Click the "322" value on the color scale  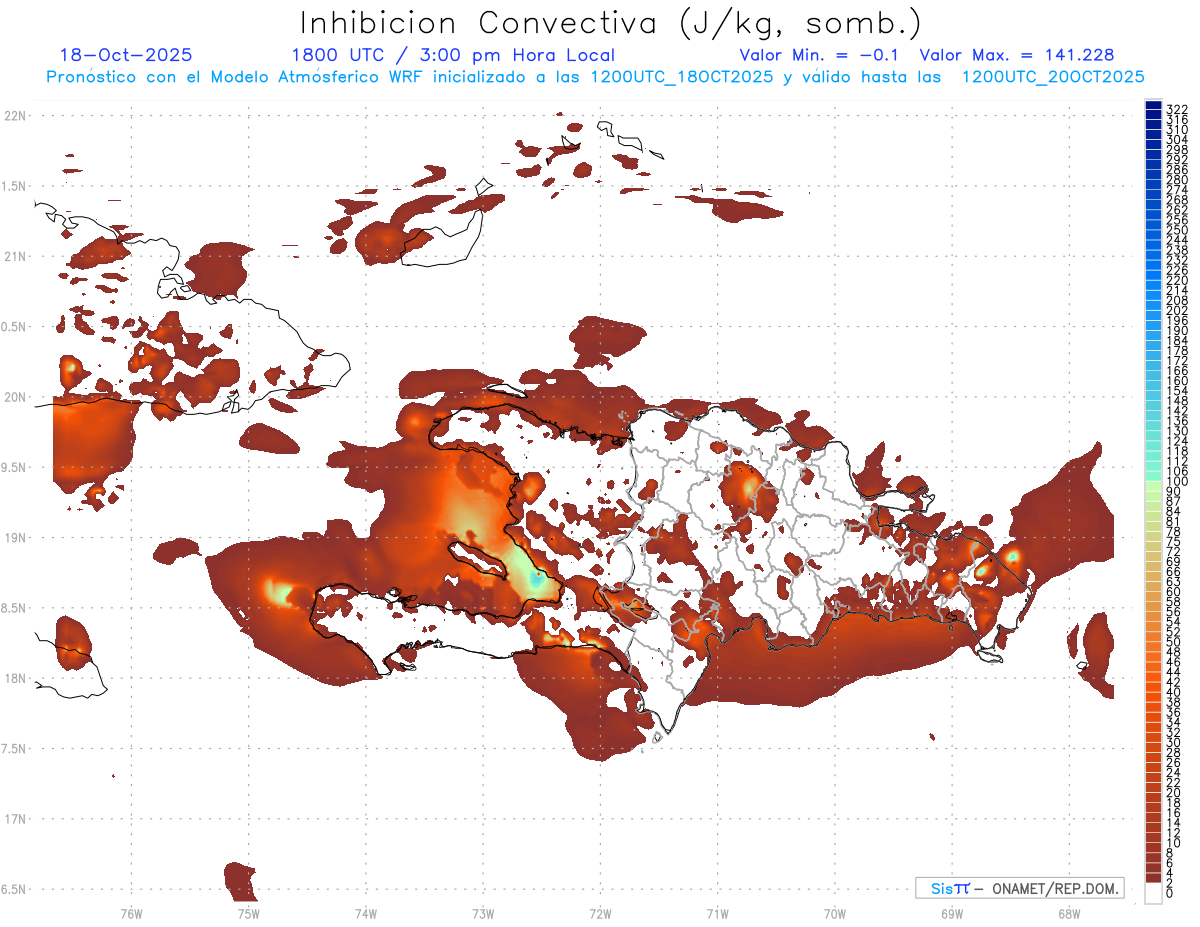pos(1177,109)
